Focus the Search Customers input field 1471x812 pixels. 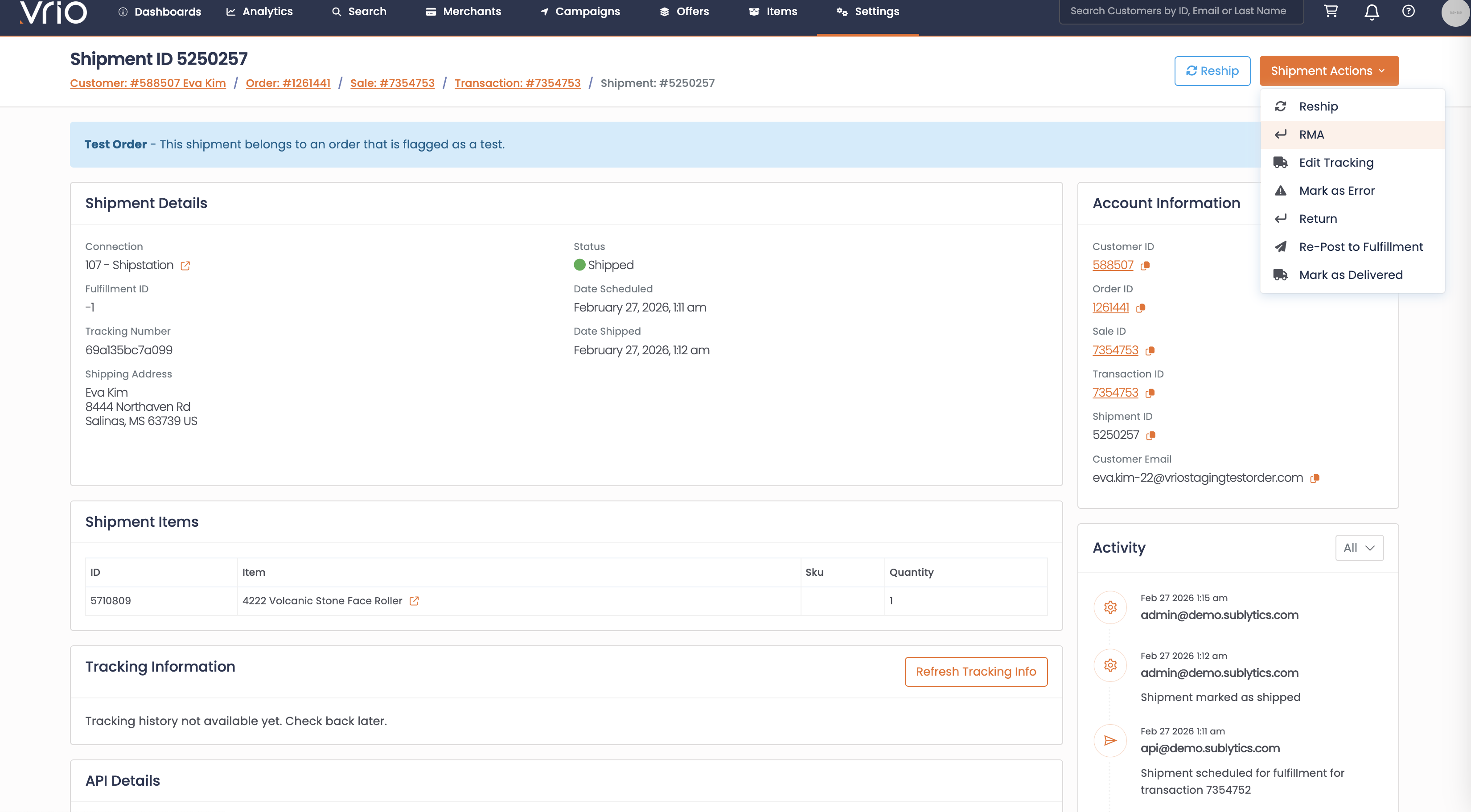(x=1180, y=12)
